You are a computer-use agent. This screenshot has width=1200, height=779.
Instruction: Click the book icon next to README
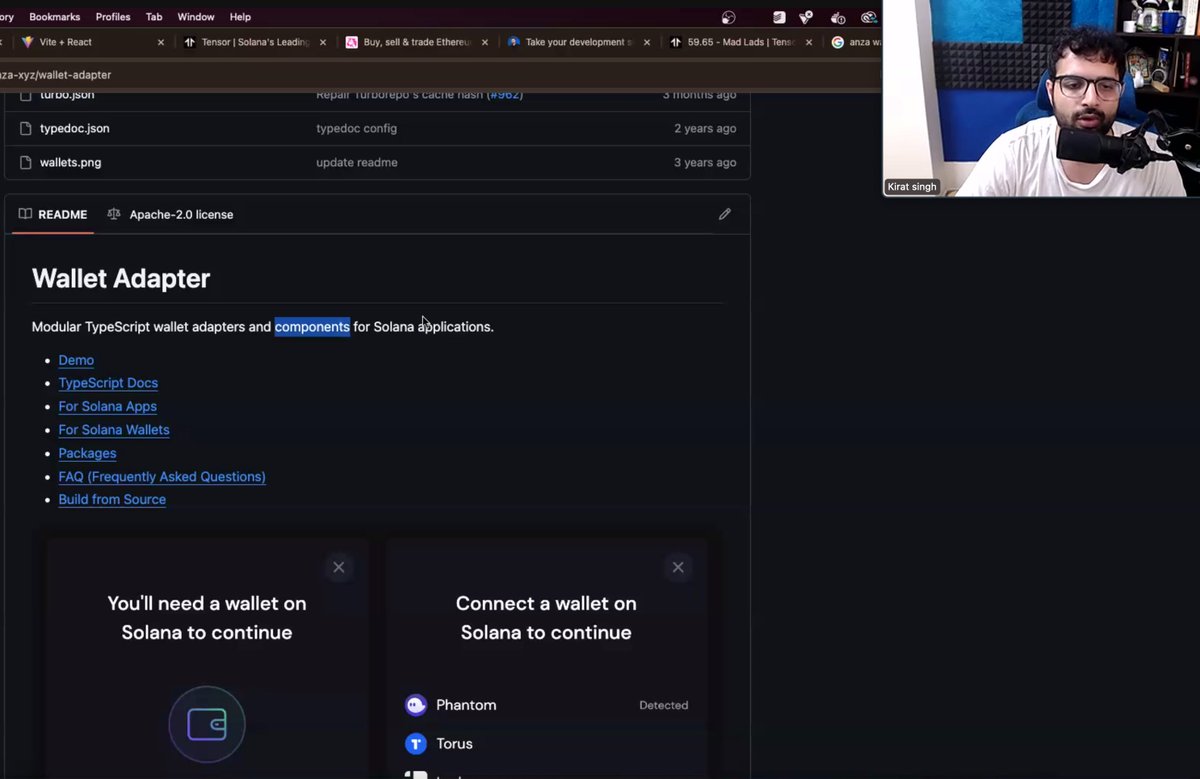tap(24, 214)
